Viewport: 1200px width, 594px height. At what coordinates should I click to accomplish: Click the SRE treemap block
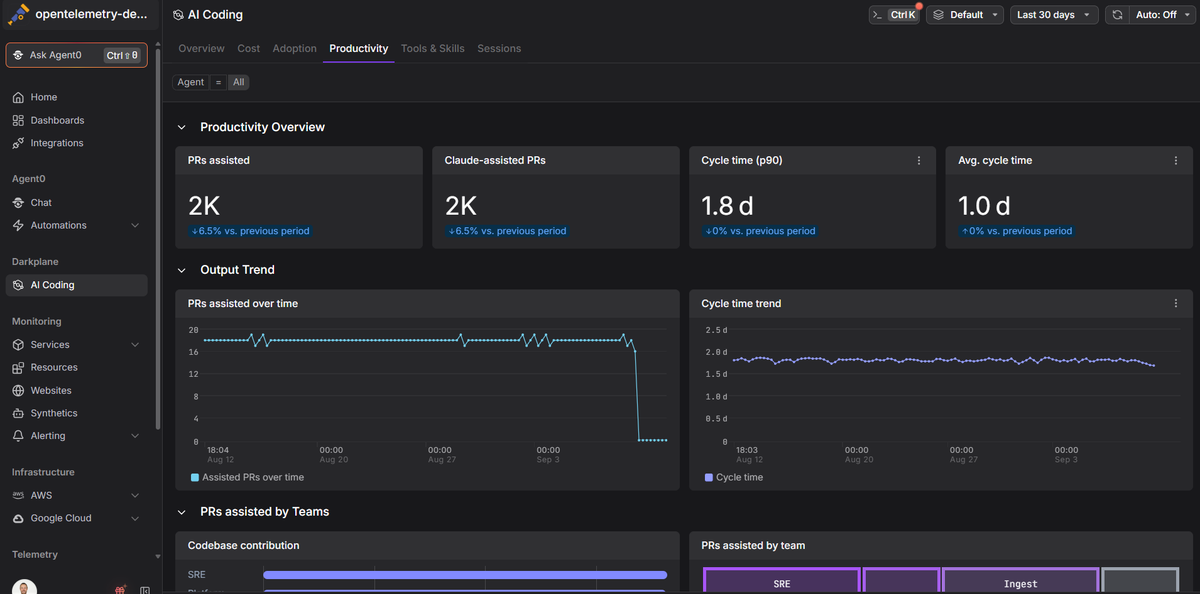pyautogui.click(x=782, y=581)
